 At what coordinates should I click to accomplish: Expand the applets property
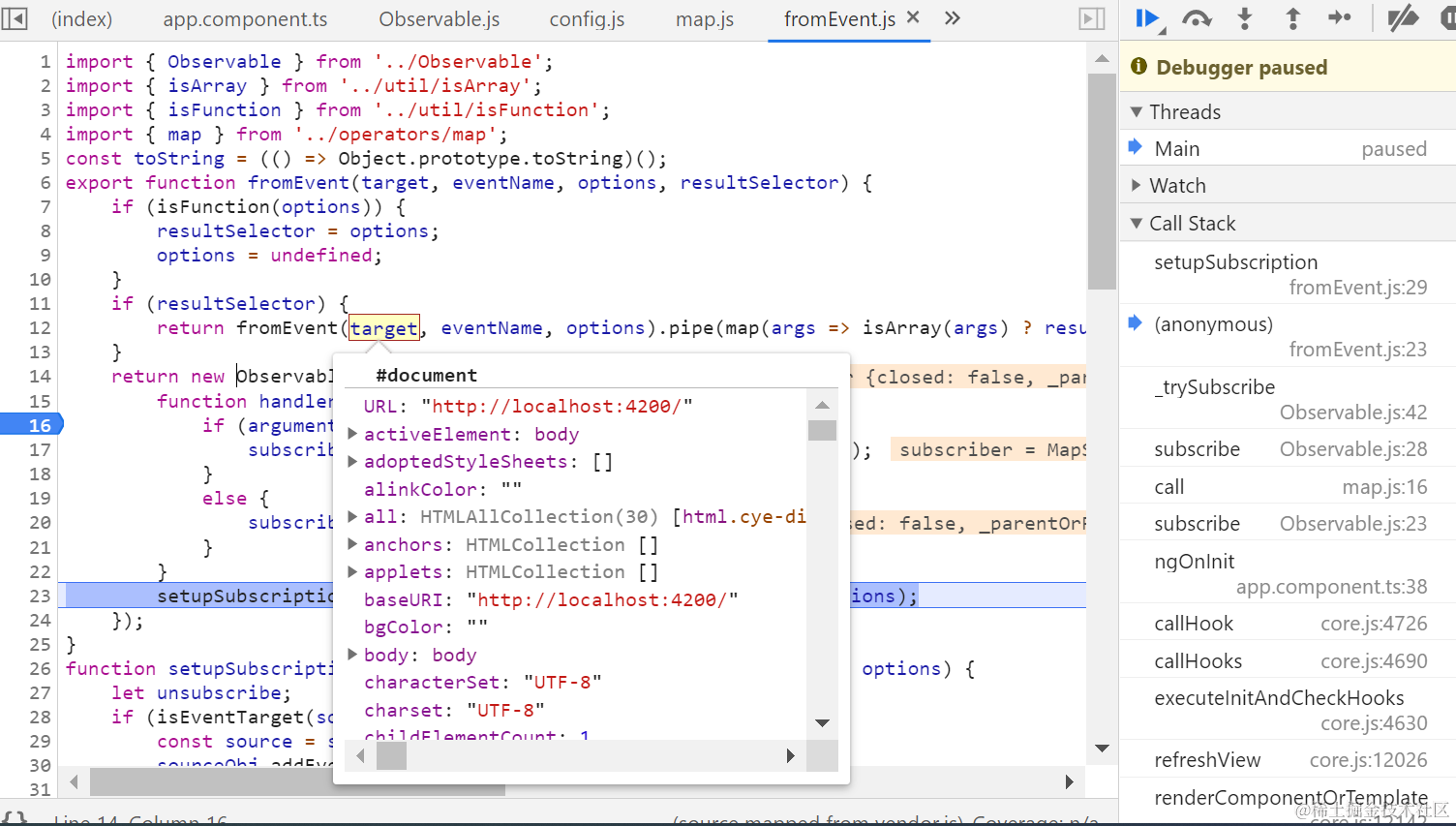353,572
